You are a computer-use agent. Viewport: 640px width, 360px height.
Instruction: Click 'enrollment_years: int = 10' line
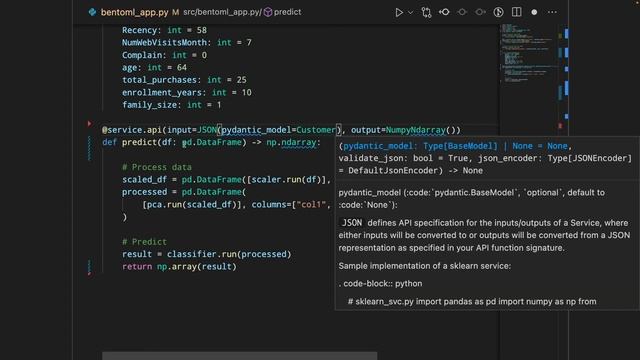pyautogui.click(x=187, y=93)
